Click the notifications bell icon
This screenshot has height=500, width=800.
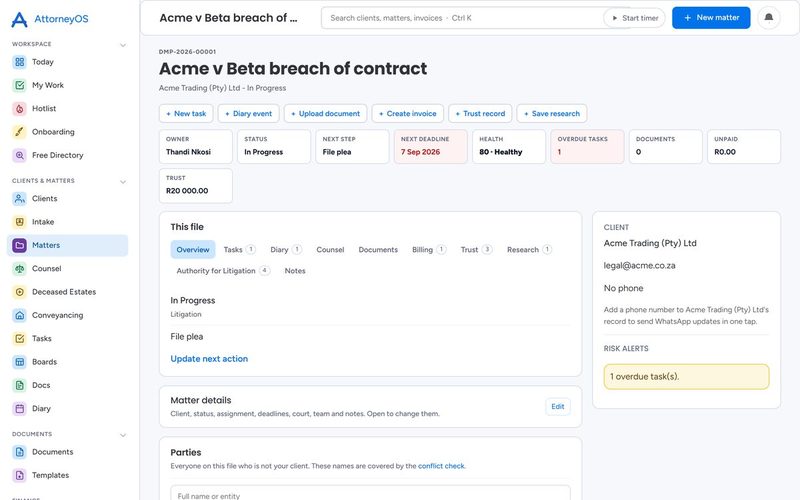[768, 18]
